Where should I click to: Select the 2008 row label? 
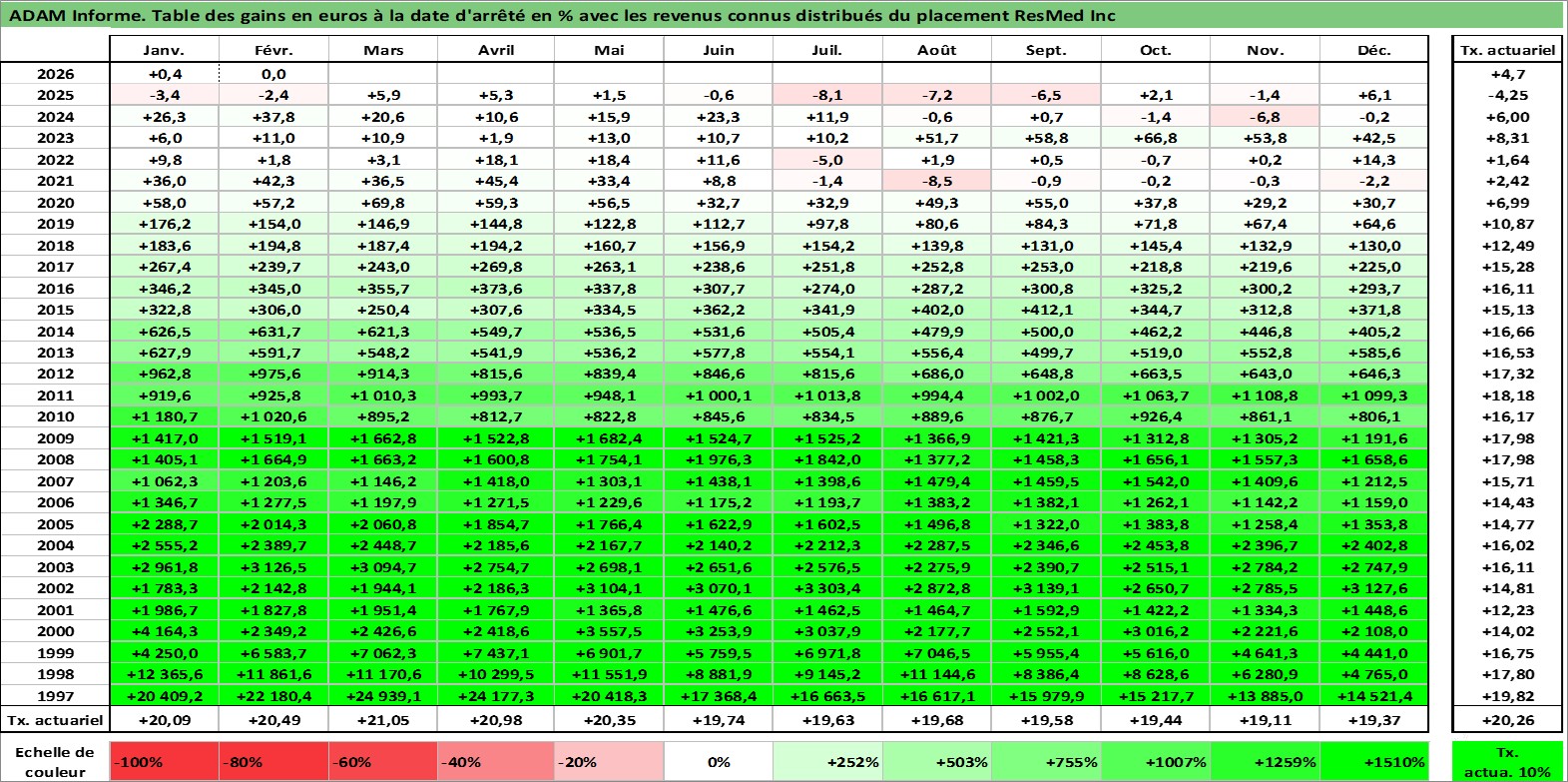[x=55, y=459]
